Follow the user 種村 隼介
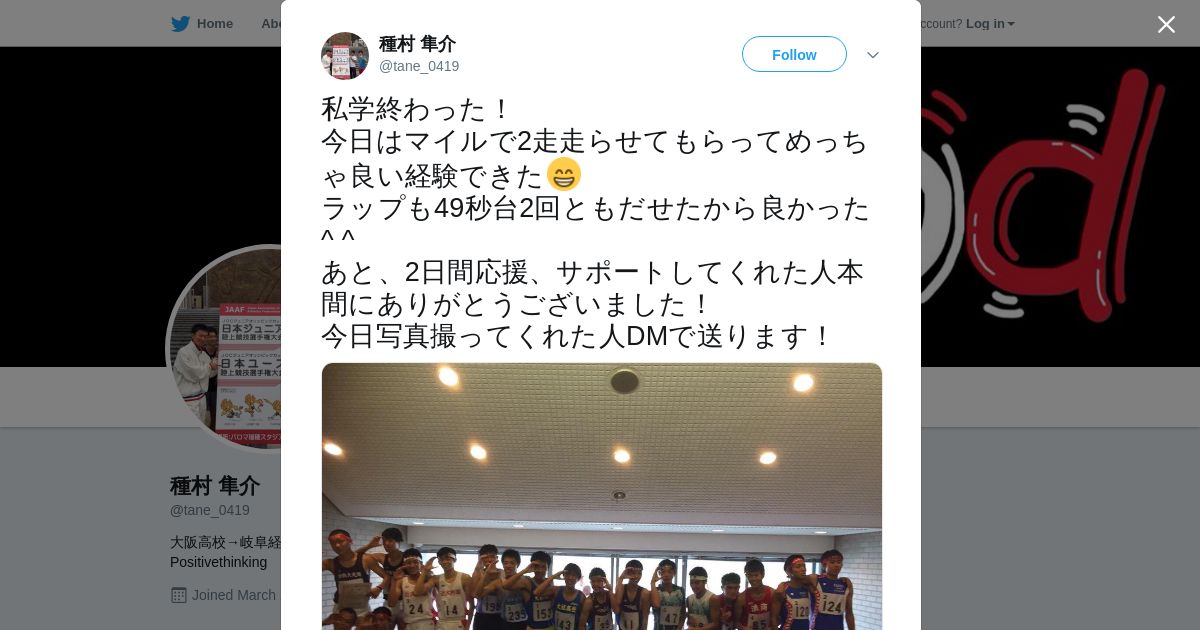 [x=794, y=54]
